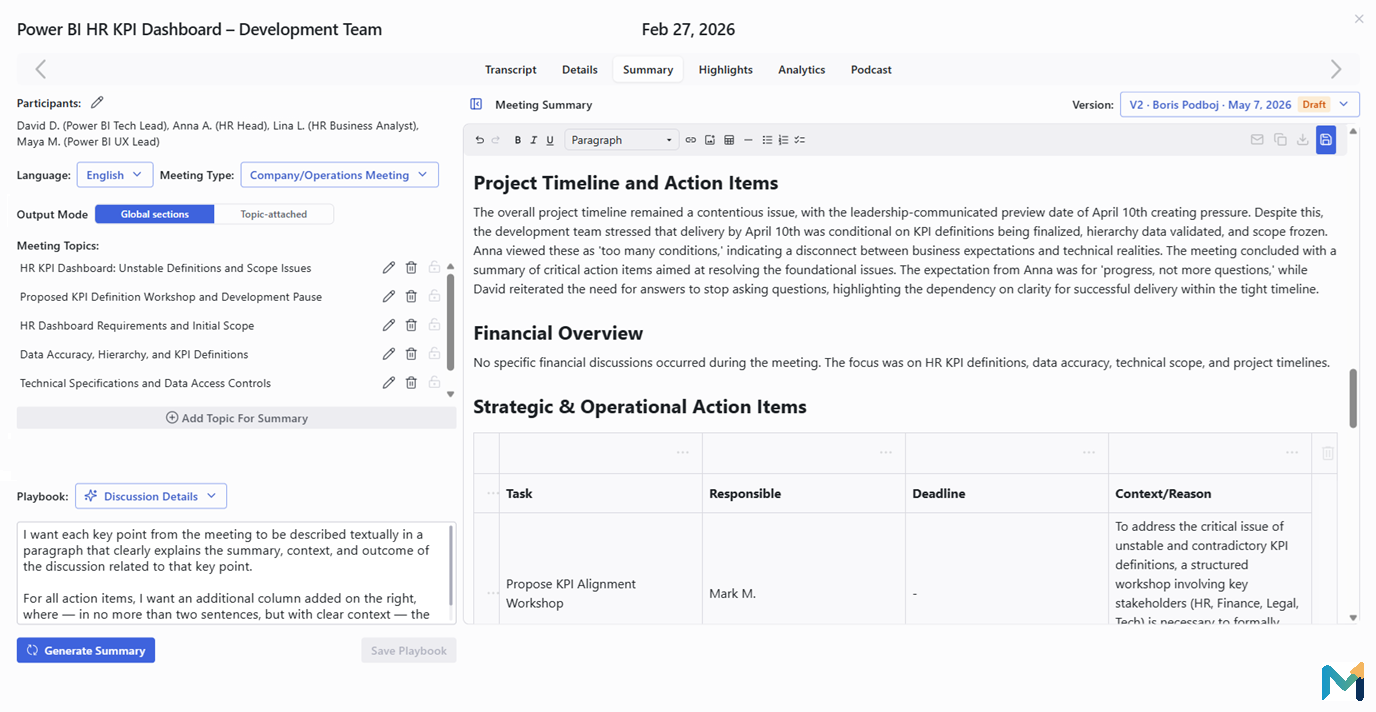Viewport: 1376px width, 712px height.
Task: Toggle lock on 'Technical Specifications' topic
Action: click(x=434, y=382)
